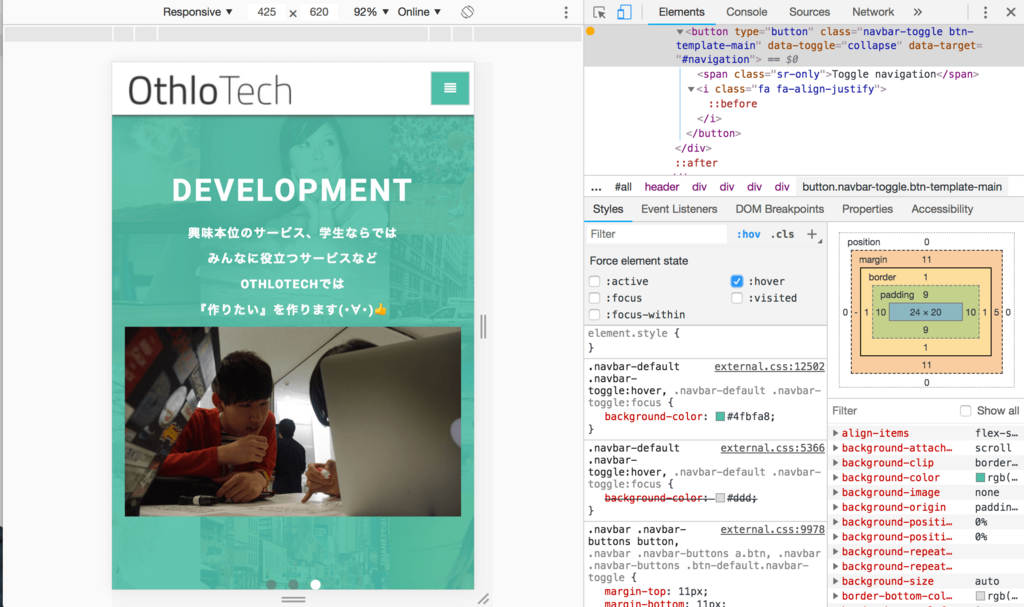Open external.css:5366 source link
Viewport: 1024px width, 607px height.
(773, 448)
